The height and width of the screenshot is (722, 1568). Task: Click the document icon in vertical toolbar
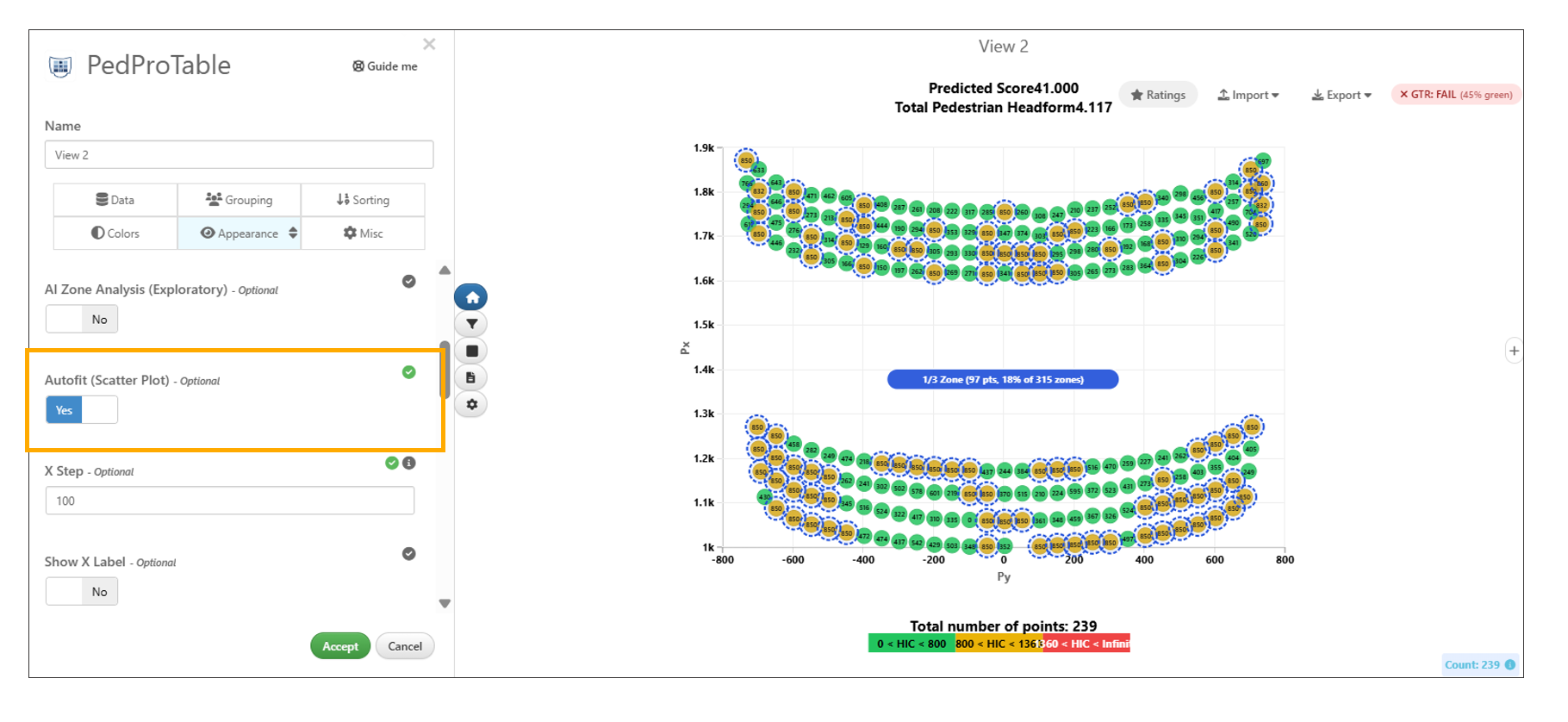(471, 377)
